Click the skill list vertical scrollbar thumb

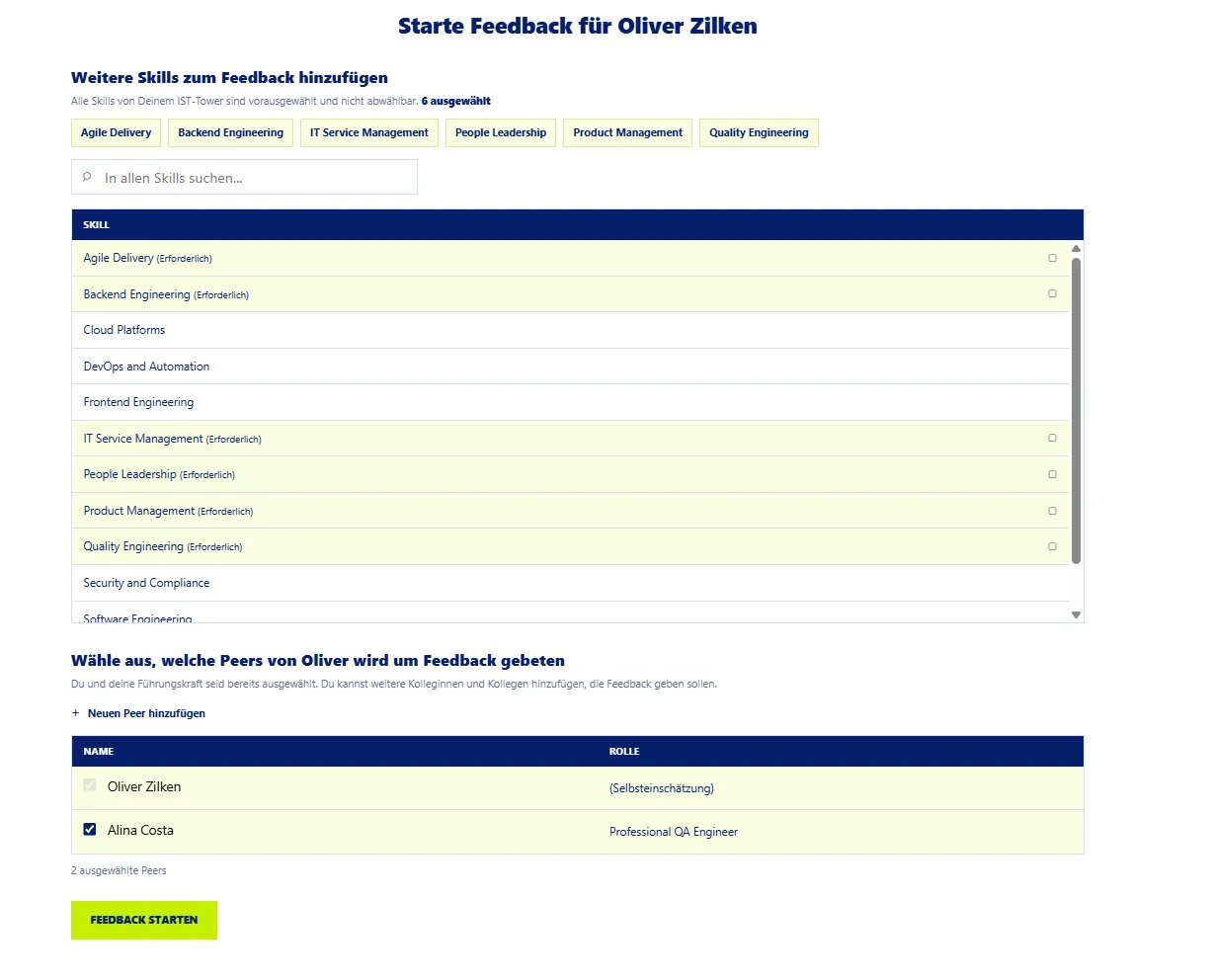(1076, 411)
